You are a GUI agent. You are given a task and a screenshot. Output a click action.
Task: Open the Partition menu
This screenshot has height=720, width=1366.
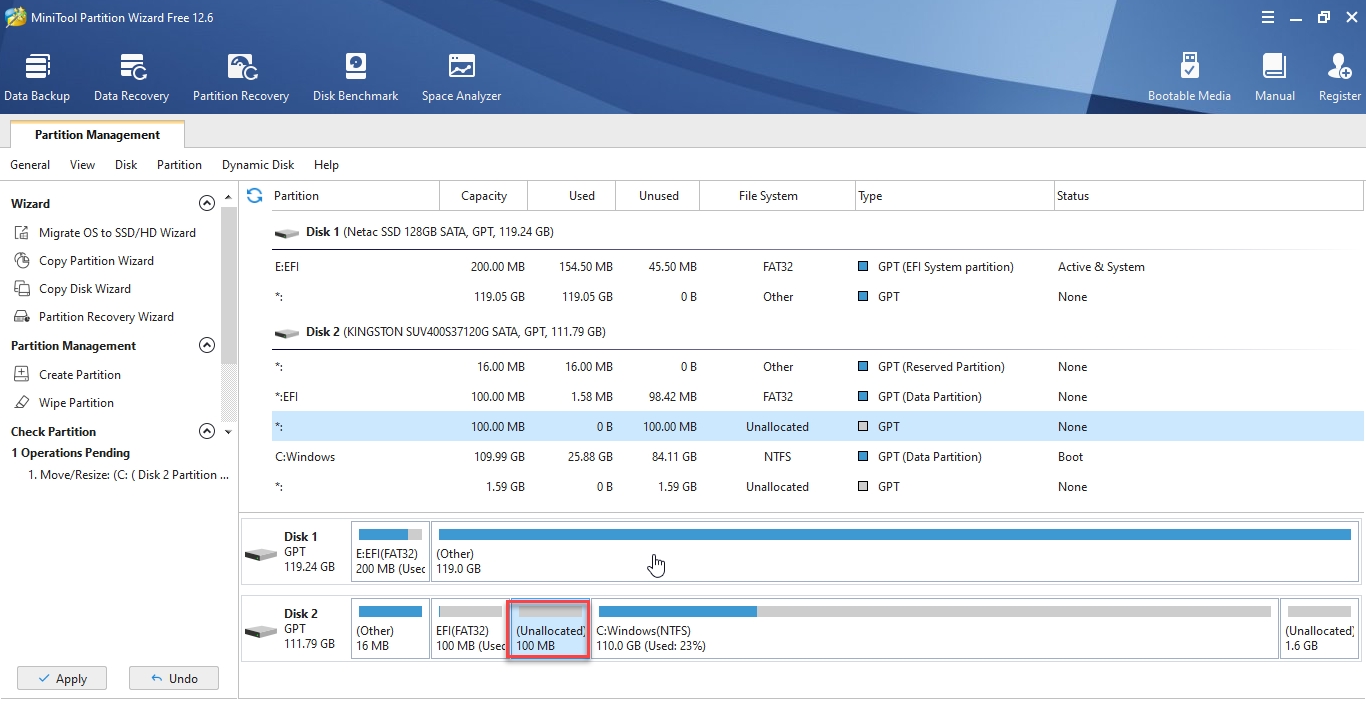179,165
